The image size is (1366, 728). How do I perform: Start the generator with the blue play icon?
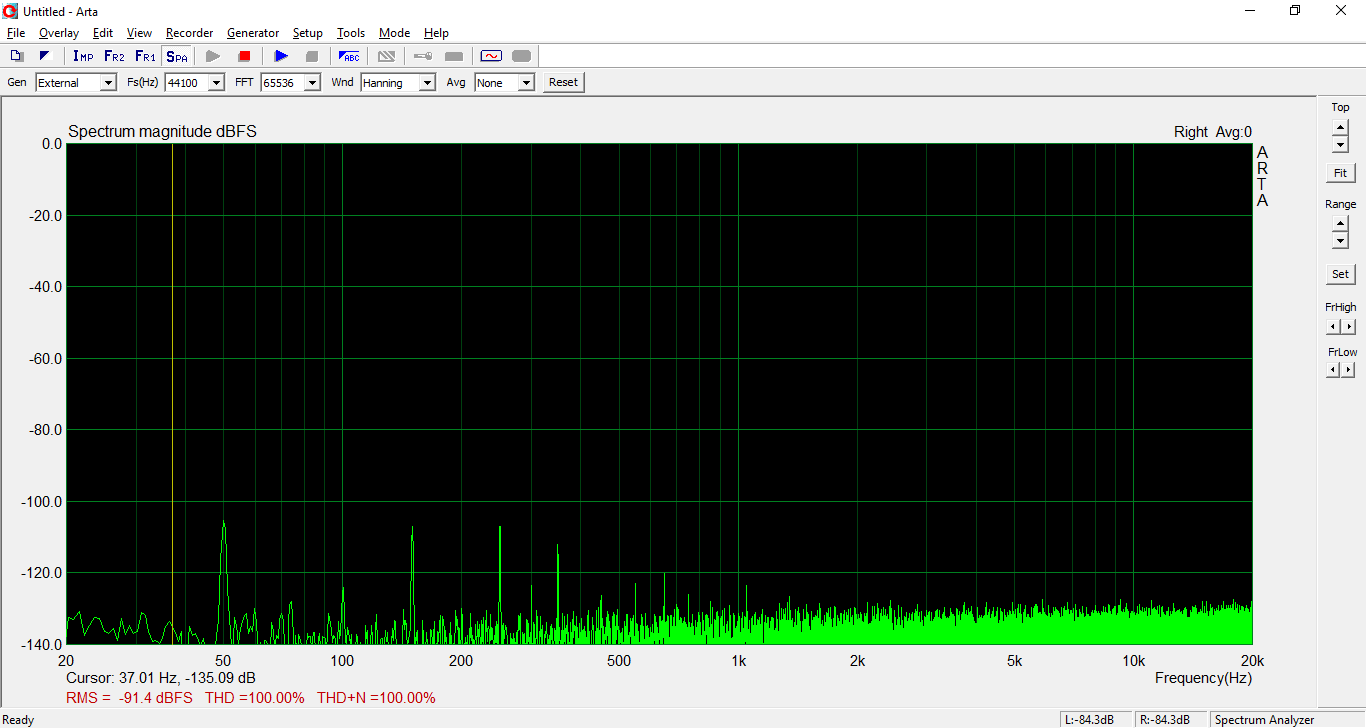click(x=281, y=56)
